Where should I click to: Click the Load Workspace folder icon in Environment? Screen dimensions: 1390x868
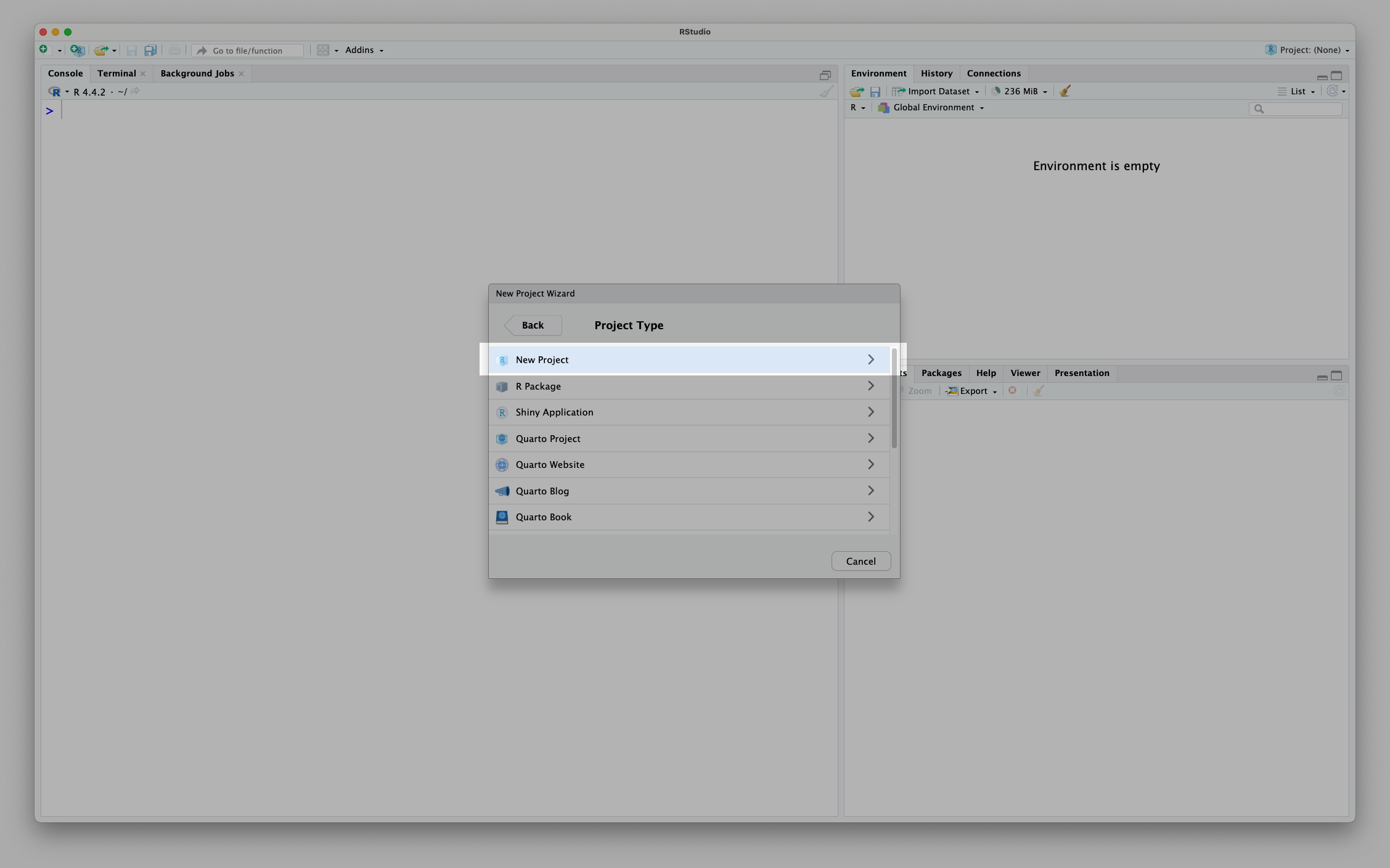pyautogui.click(x=857, y=92)
